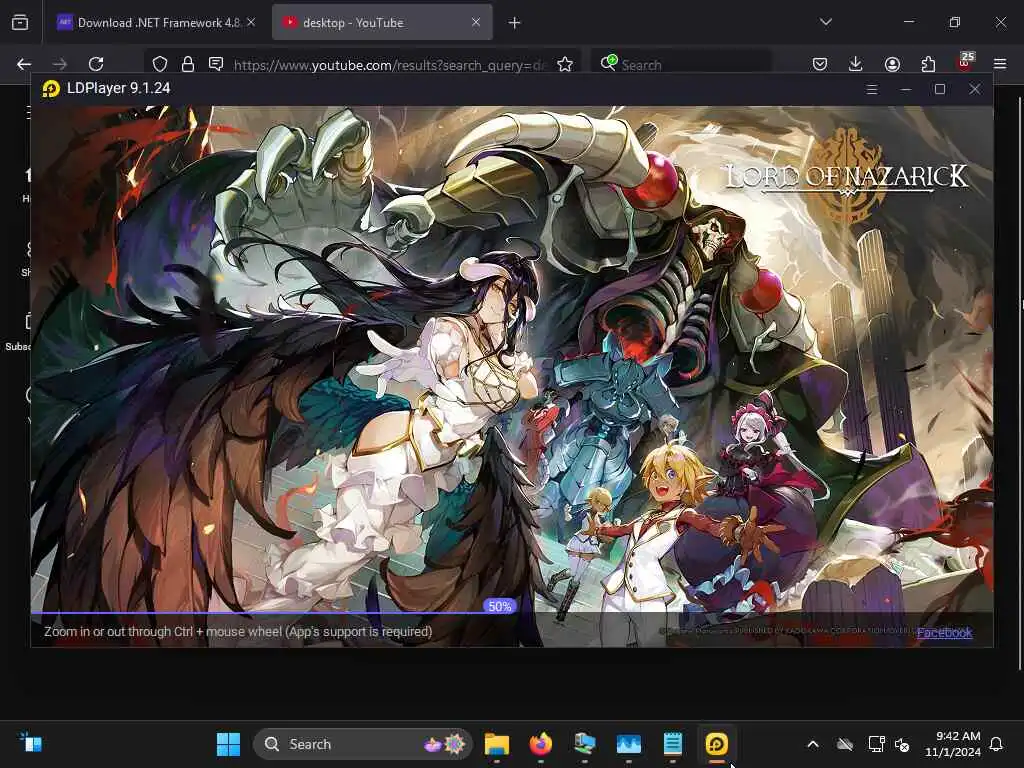Open the LDPlayer taskbar icon
The image size is (1024, 768).
point(716,744)
